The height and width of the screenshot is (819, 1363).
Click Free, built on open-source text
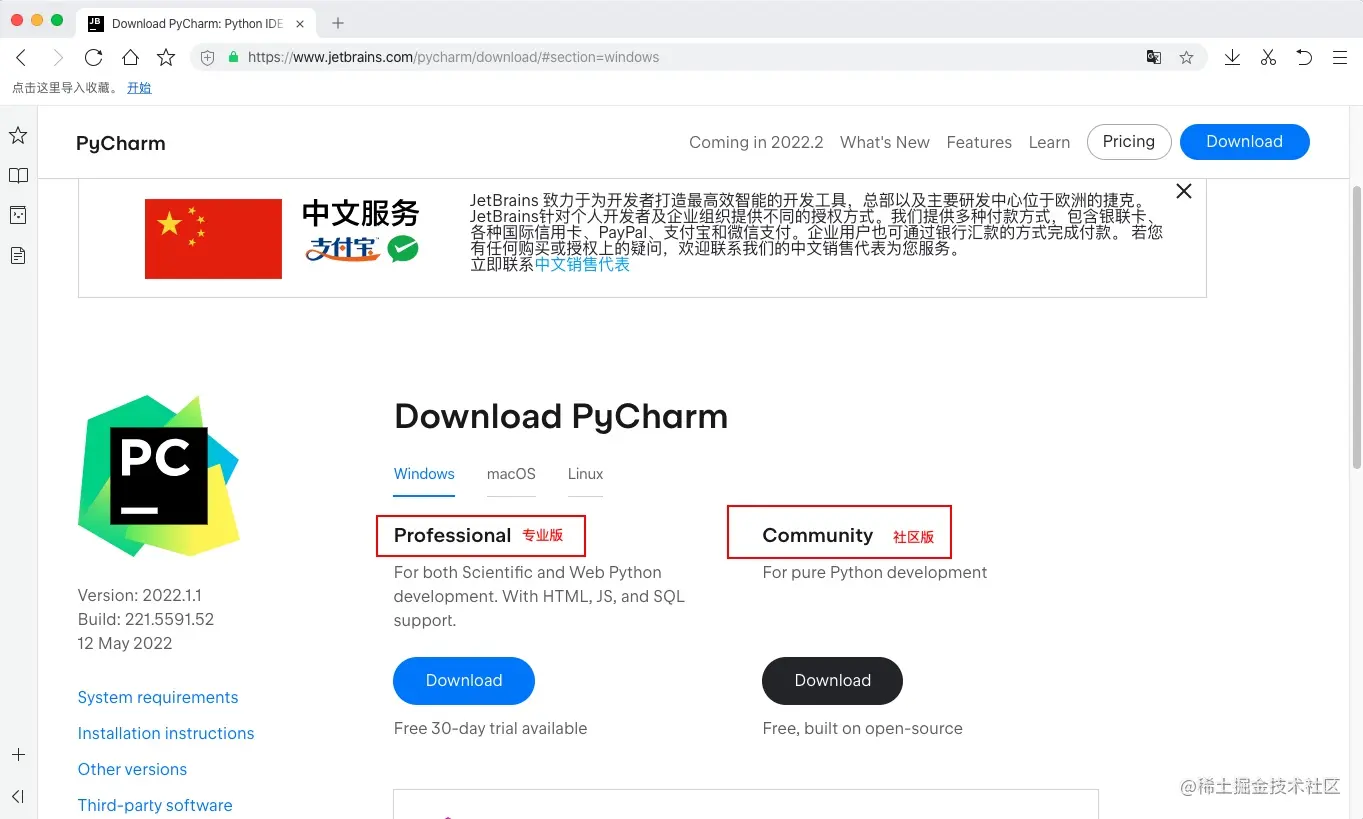[862, 728]
